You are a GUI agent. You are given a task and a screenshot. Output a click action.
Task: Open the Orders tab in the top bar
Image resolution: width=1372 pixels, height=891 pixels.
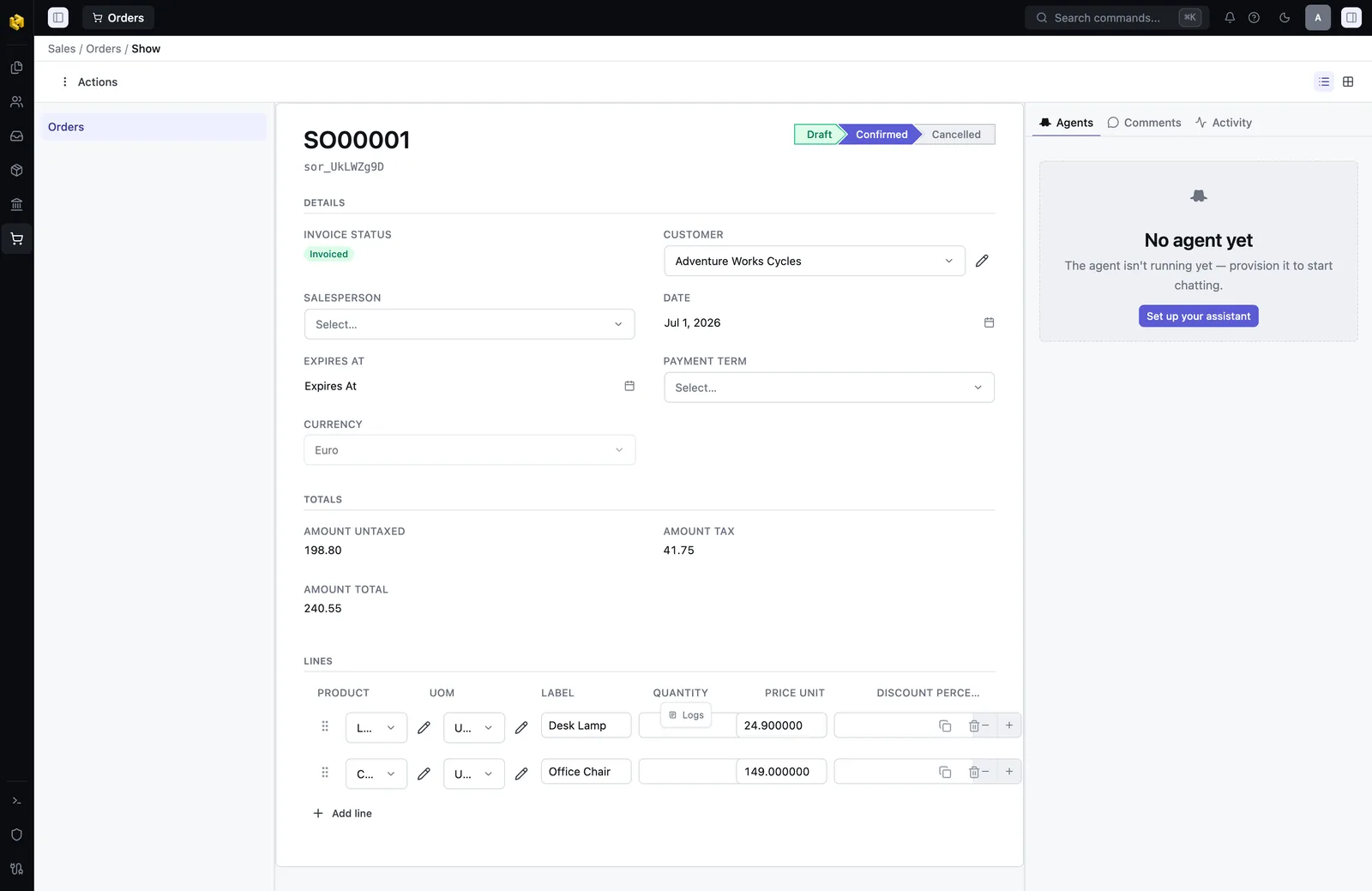[x=118, y=17]
